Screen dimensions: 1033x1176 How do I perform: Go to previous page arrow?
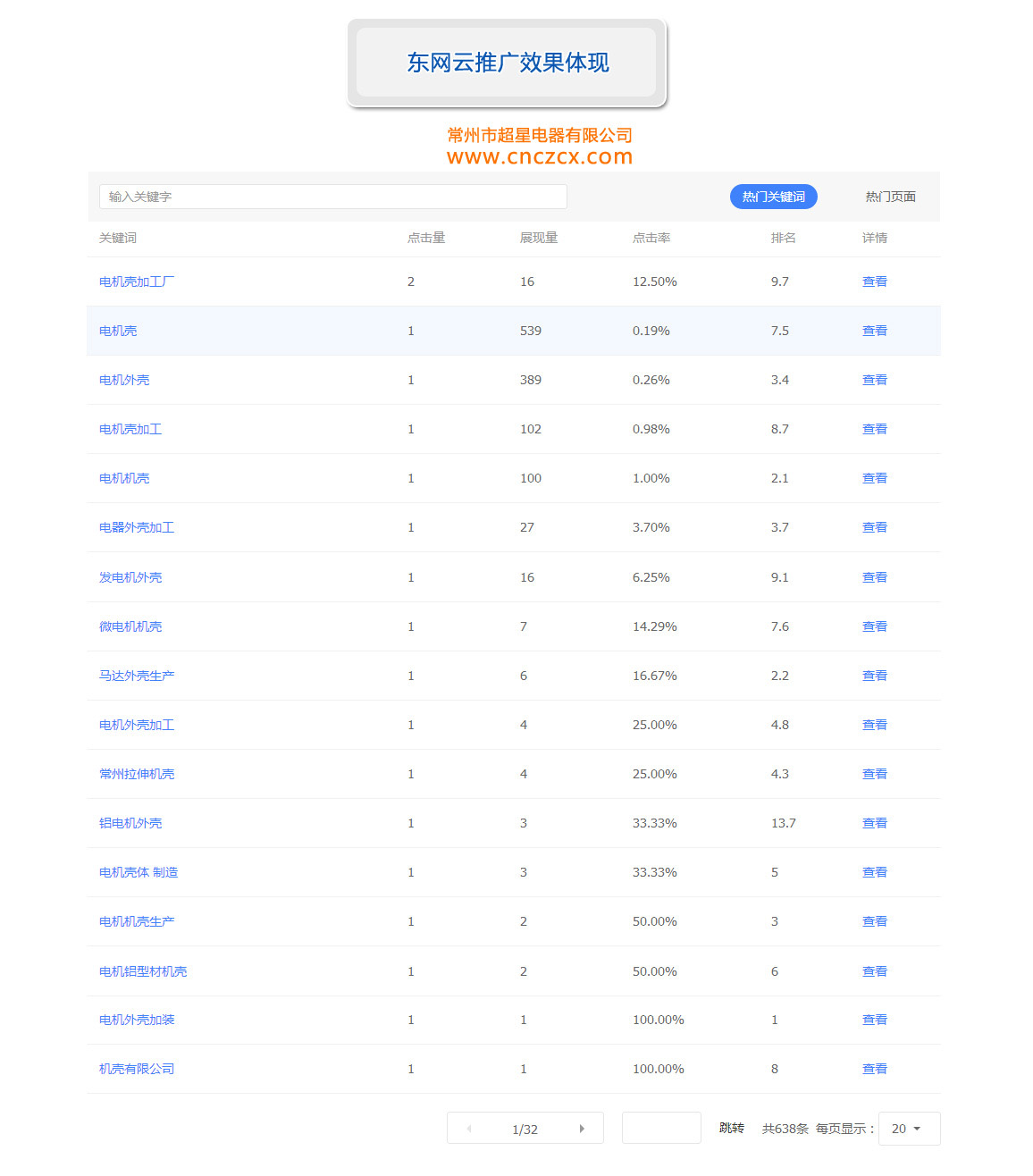coord(469,1129)
